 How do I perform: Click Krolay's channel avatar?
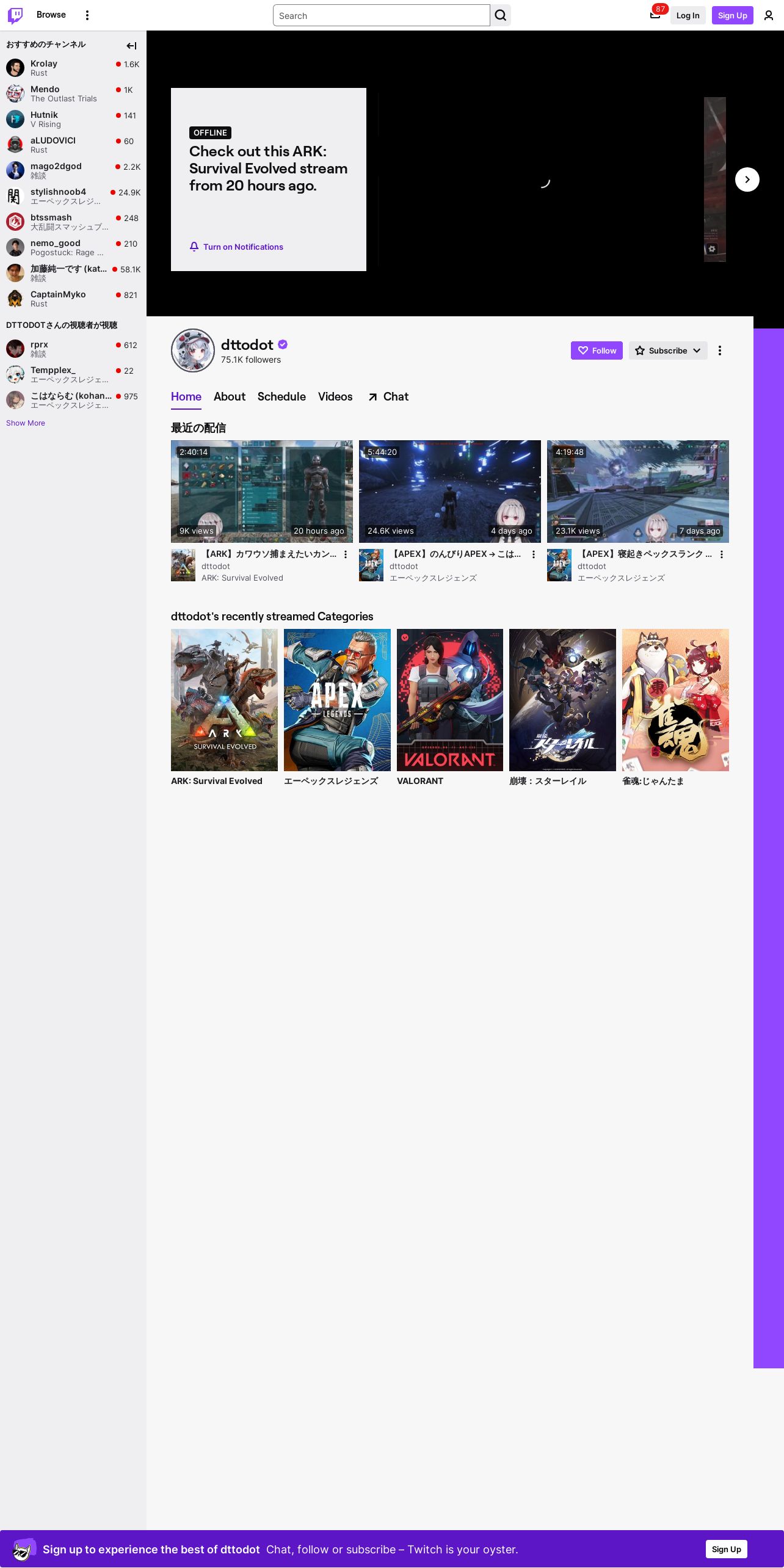pyautogui.click(x=15, y=68)
